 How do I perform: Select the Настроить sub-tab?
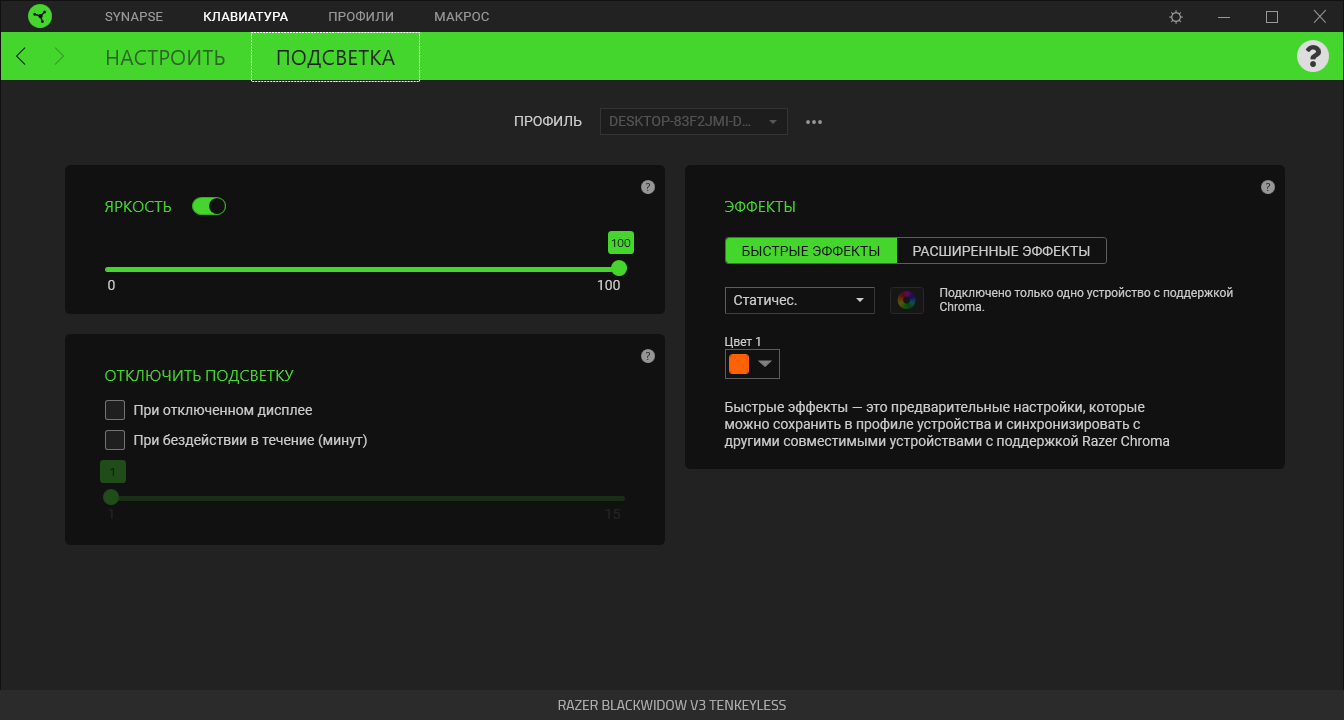pyautogui.click(x=165, y=57)
